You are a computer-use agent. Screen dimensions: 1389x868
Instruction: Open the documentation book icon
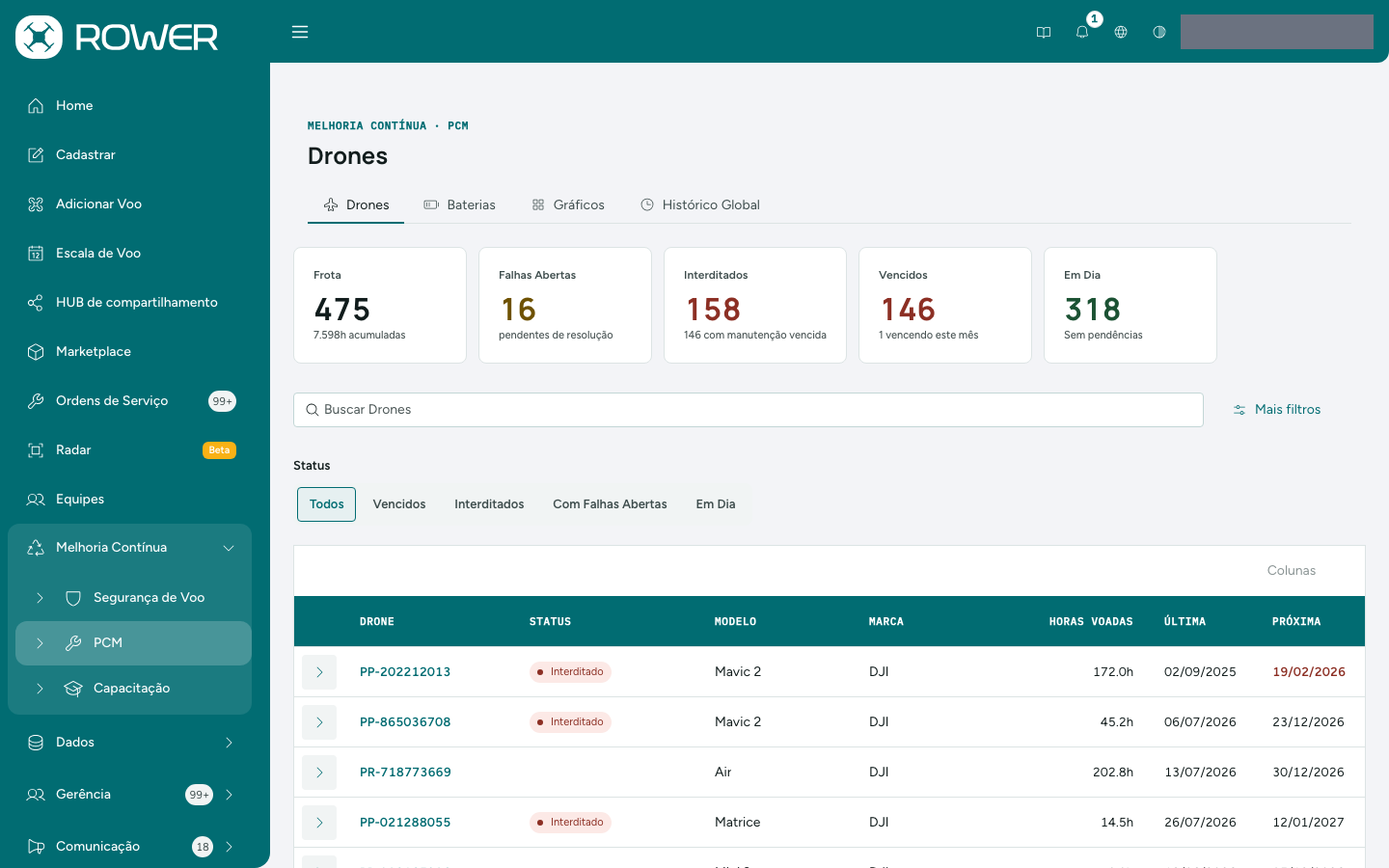point(1044,32)
